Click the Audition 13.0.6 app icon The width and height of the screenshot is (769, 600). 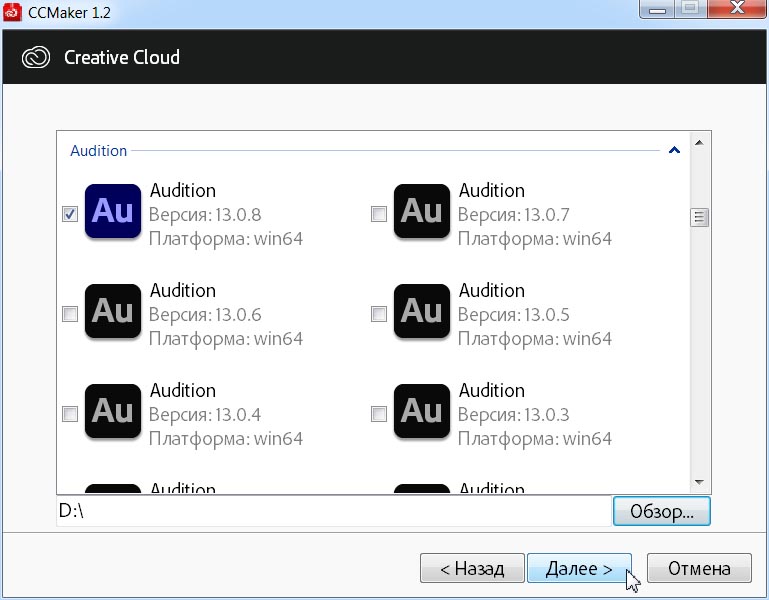tap(113, 311)
